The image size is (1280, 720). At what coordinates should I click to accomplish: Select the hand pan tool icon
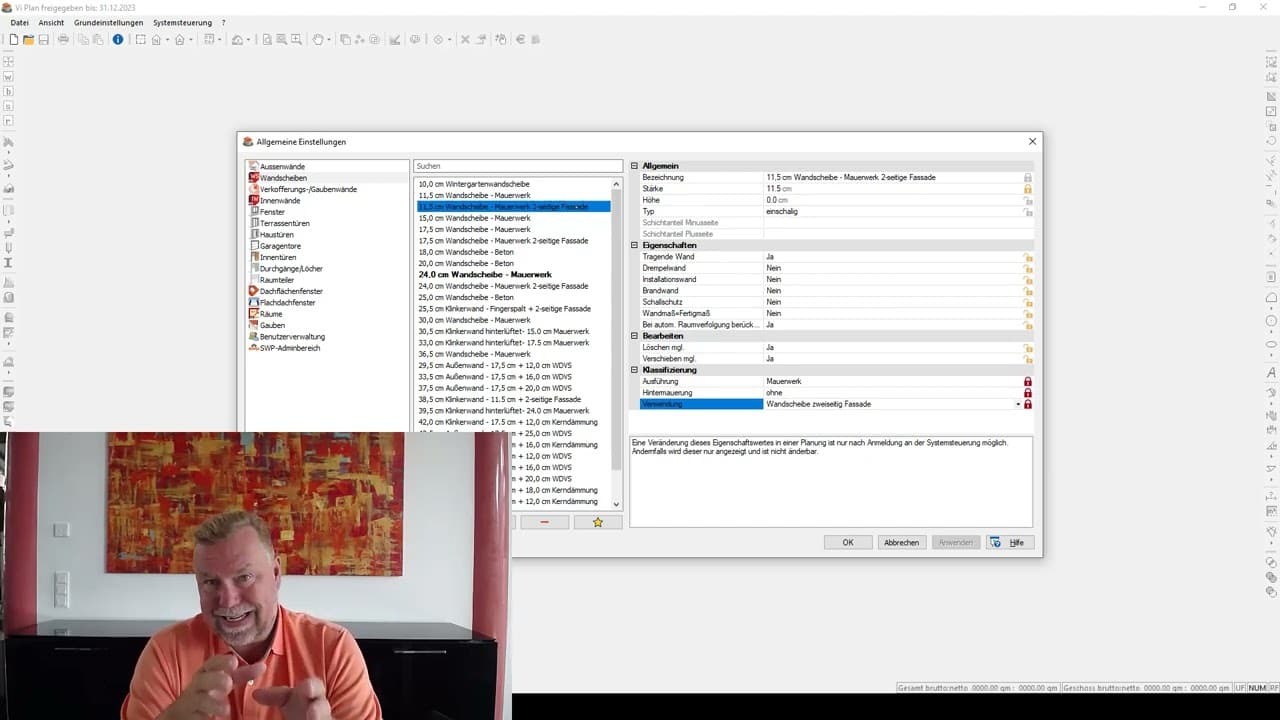(x=318, y=40)
